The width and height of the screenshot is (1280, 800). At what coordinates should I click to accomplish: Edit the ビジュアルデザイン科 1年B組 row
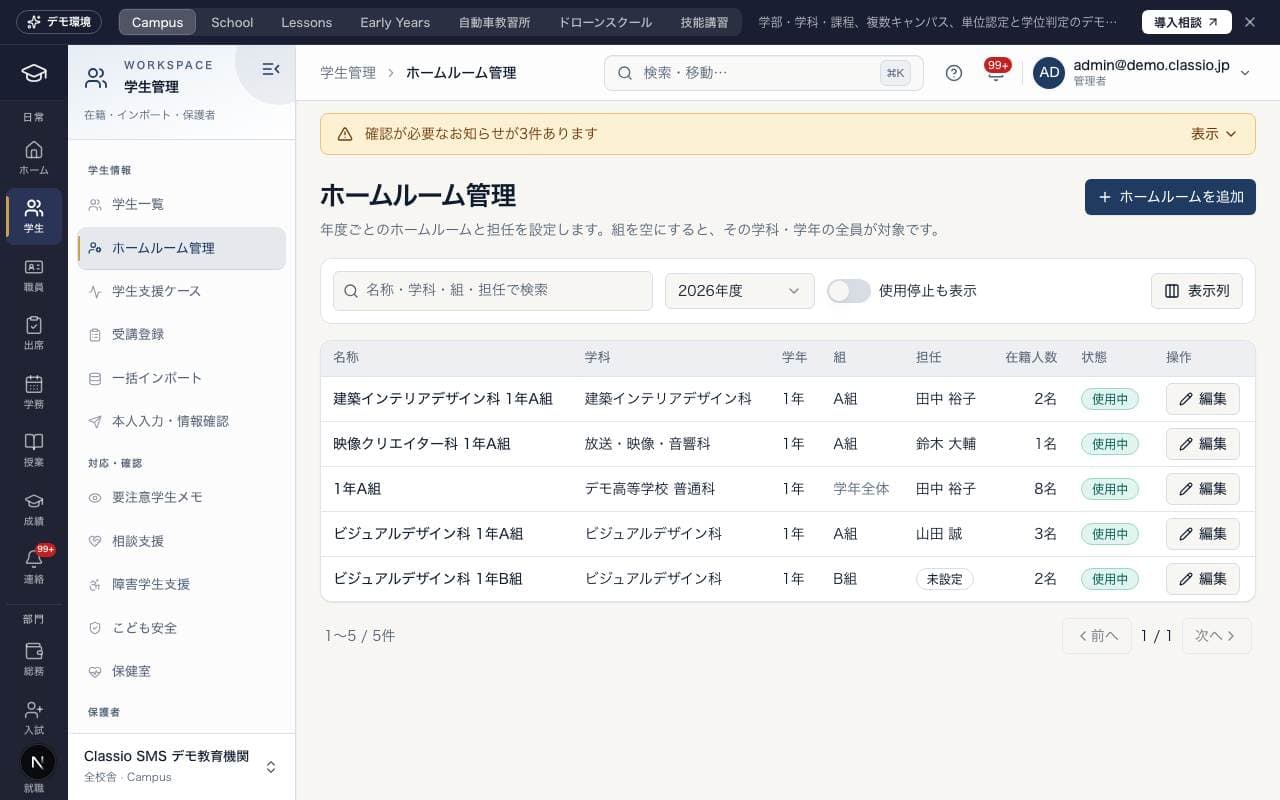pyautogui.click(x=1203, y=579)
